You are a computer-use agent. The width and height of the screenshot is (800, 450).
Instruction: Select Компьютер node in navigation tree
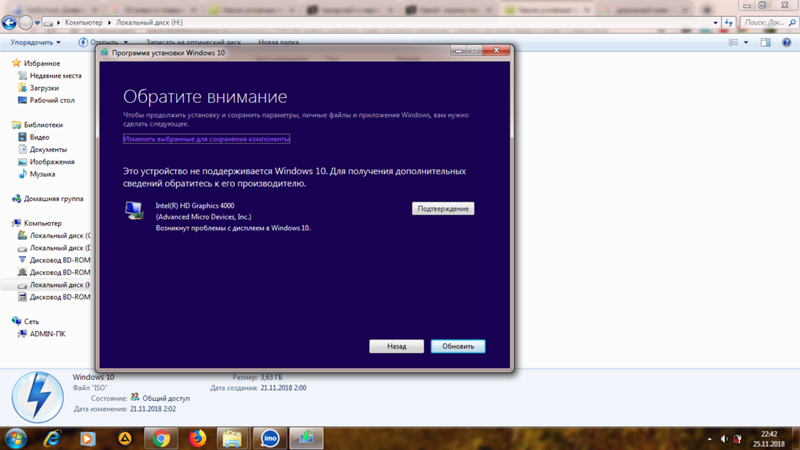(37, 223)
